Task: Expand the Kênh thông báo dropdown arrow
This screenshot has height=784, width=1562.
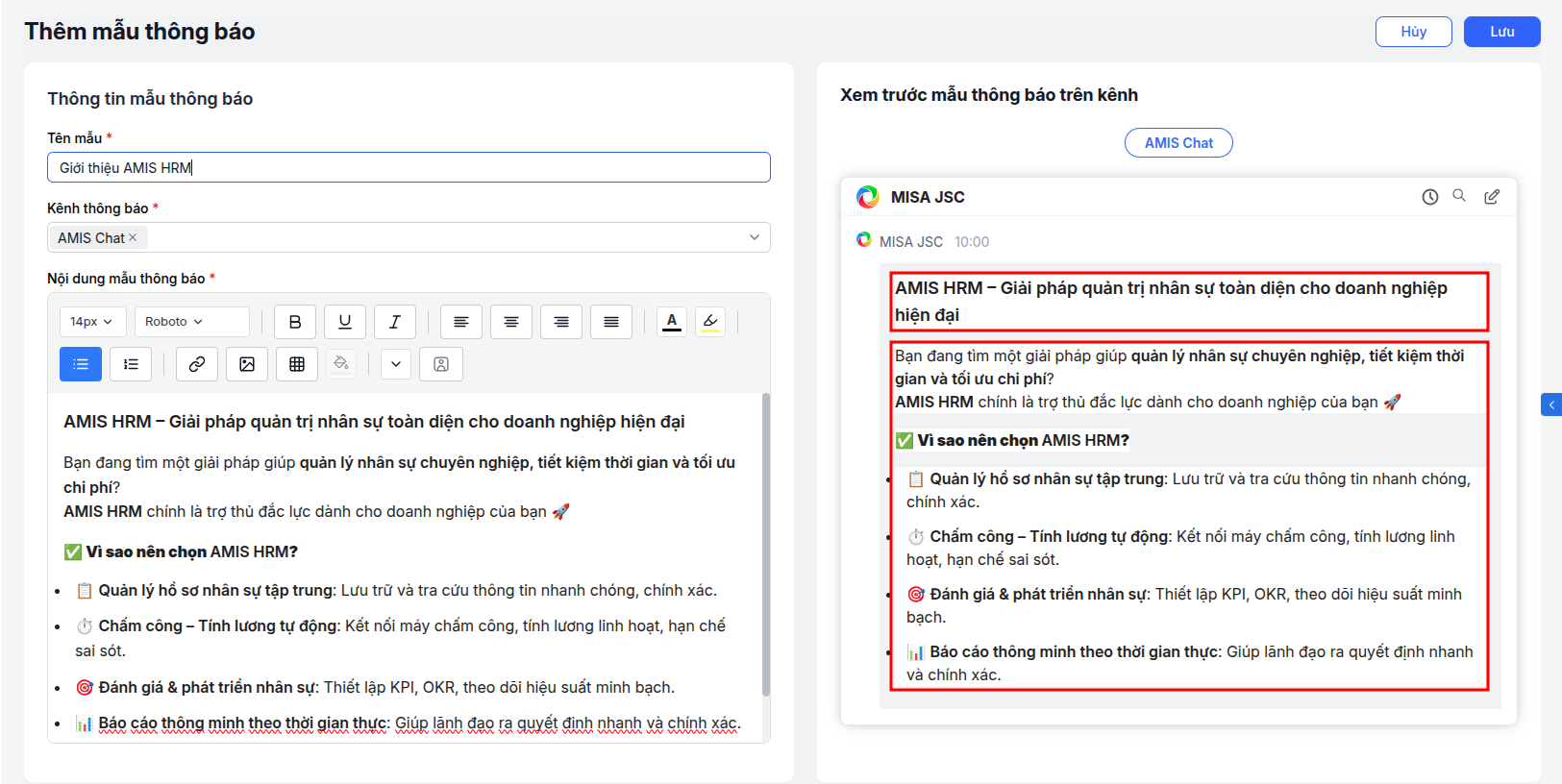Action: [755, 237]
